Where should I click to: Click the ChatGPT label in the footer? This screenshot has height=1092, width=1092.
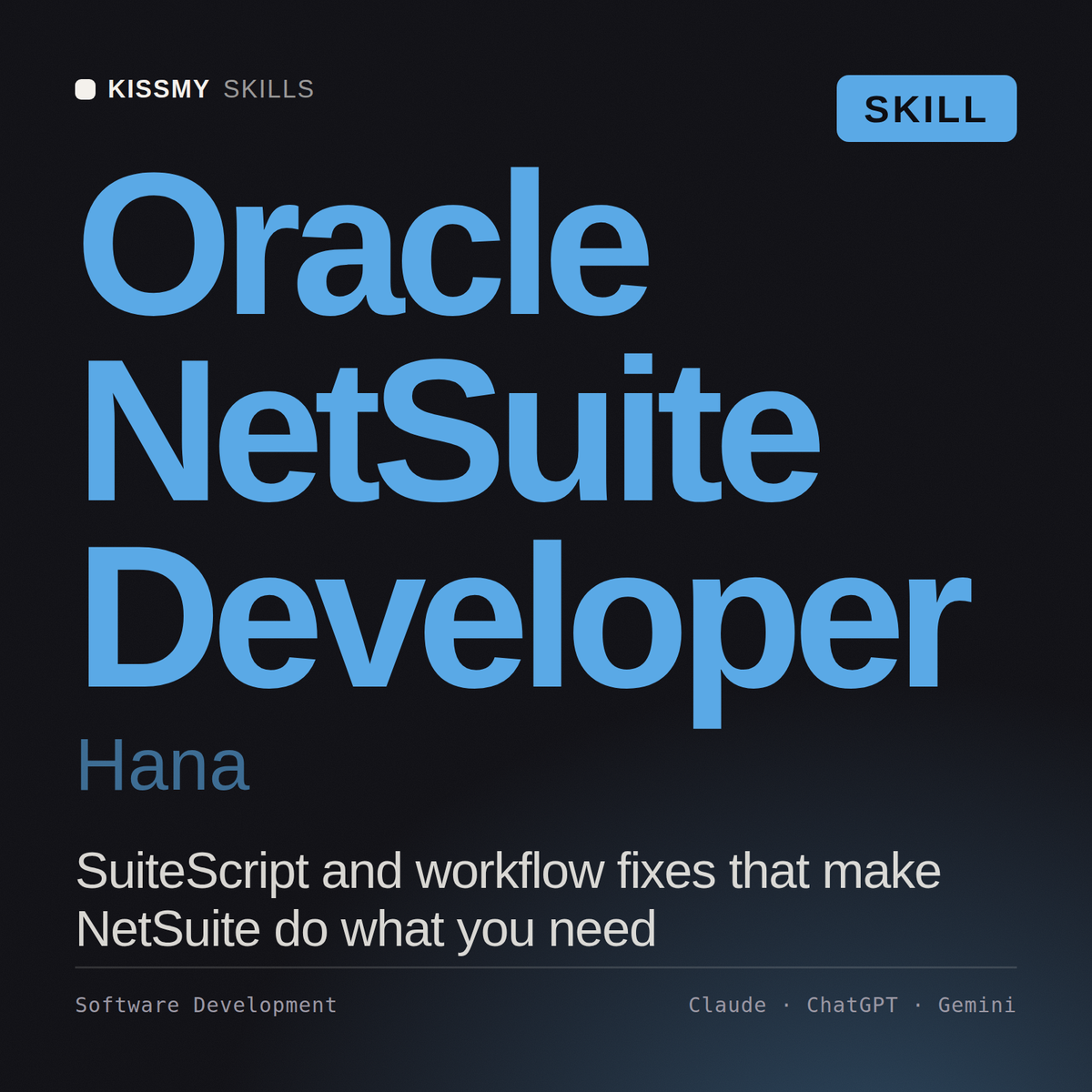[x=853, y=1006]
